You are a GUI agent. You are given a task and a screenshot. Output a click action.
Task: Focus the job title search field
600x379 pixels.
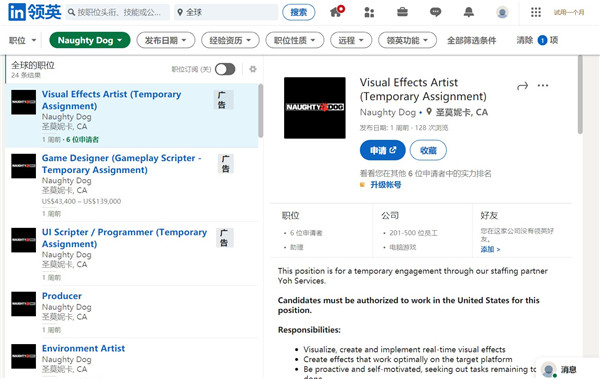pyautogui.click(x=117, y=12)
